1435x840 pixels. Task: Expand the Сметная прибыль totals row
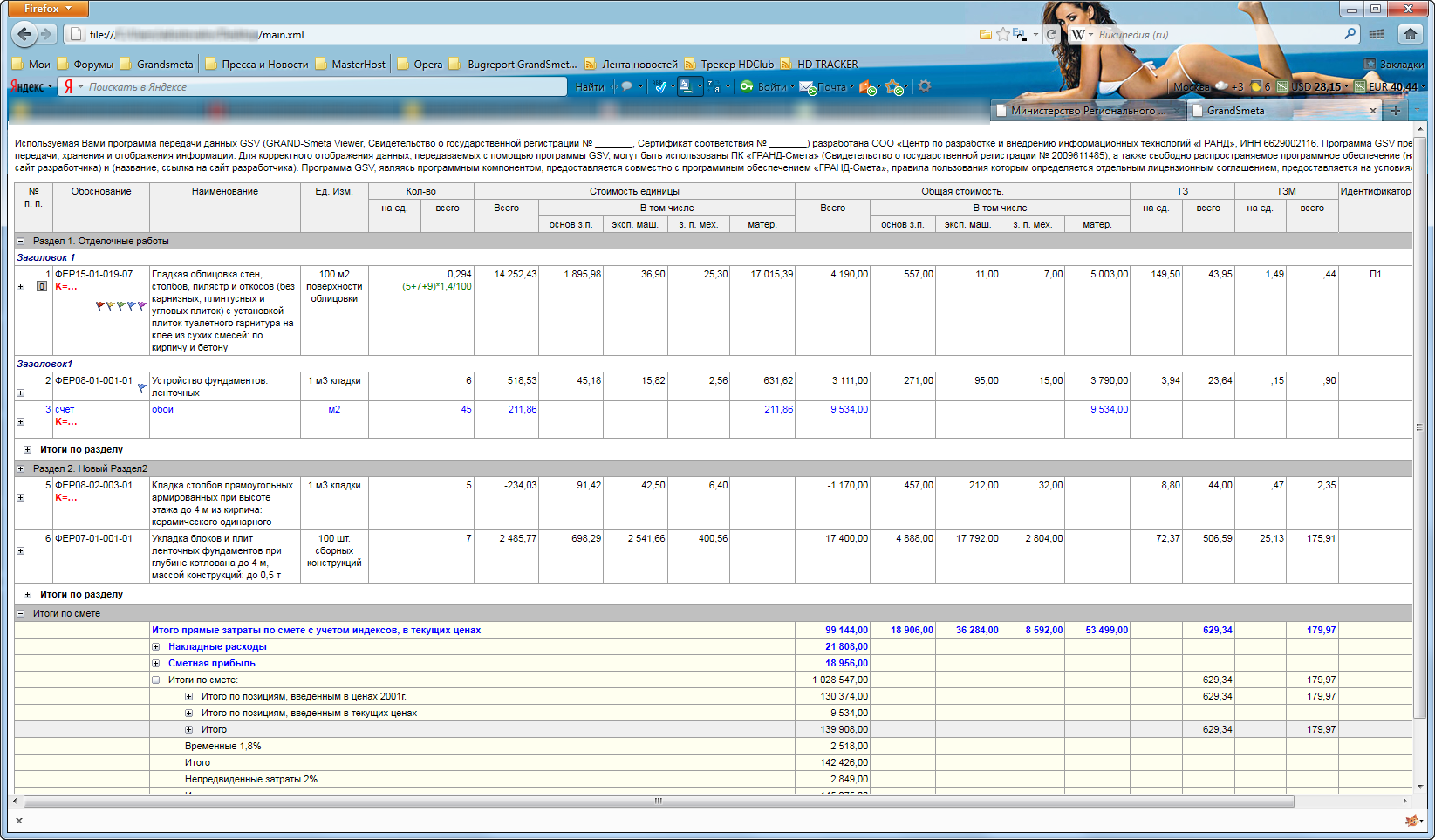(156, 664)
